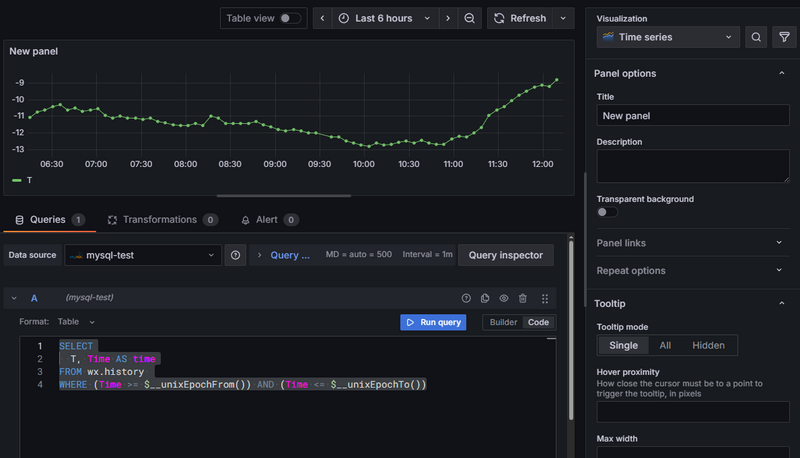This screenshot has height=458, width=800.
Task: Click 'FROM wx.history' line in editor
Action: tap(102, 372)
